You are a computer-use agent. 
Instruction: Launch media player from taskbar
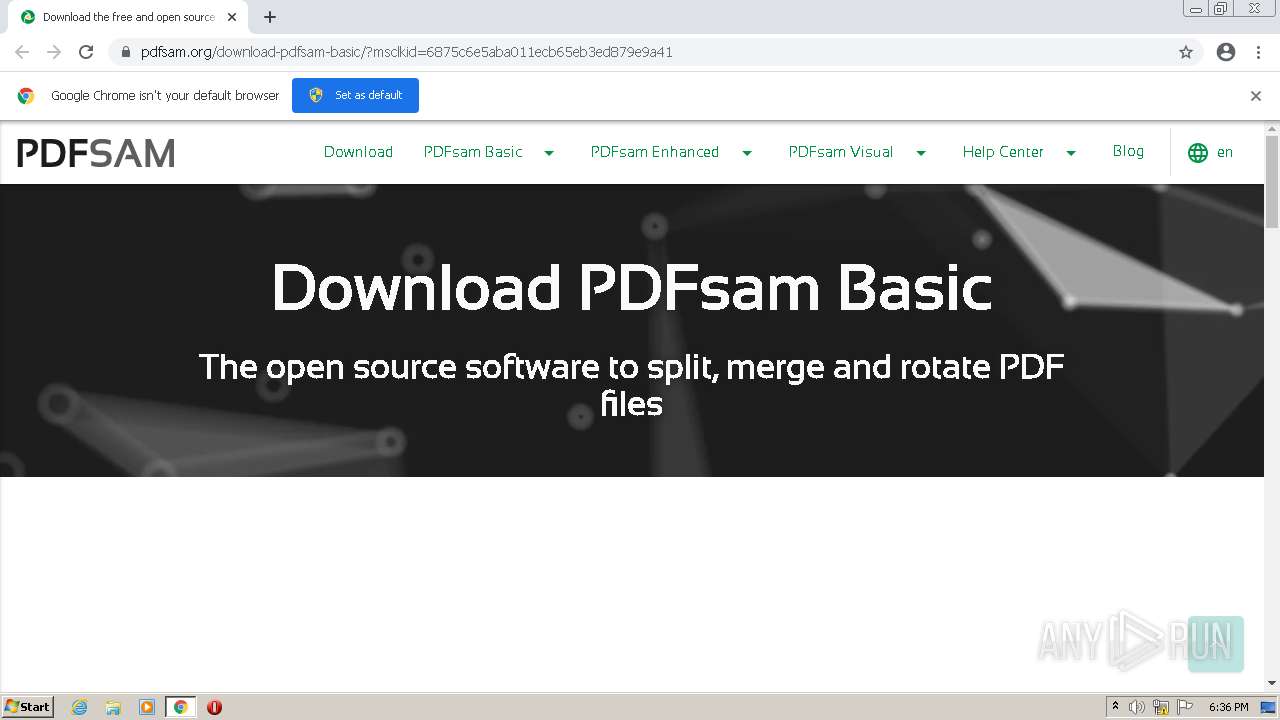[147, 707]
